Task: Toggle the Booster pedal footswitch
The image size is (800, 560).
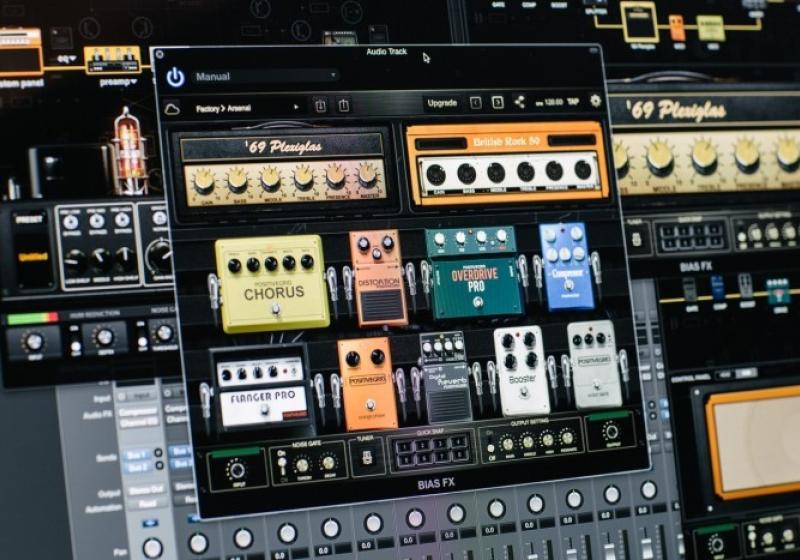Action: coord(523,393)
